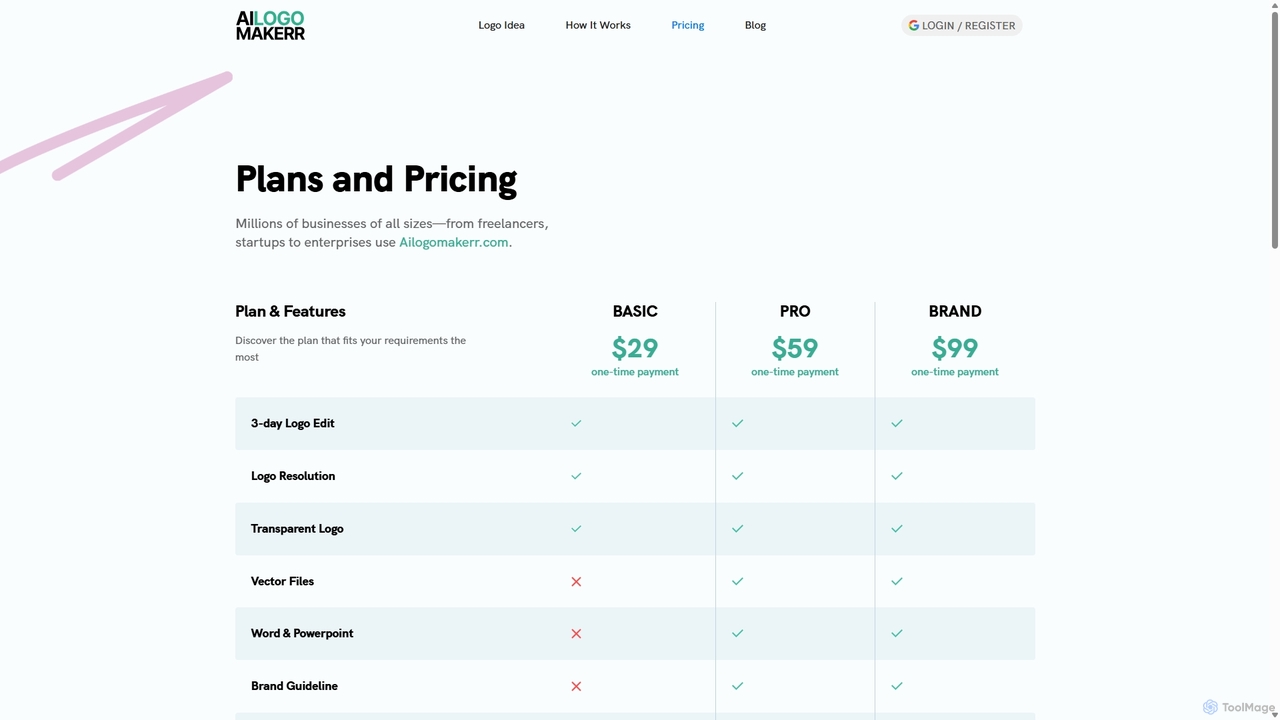The height and width of the screenshot is (720, 1280).
Task: Click PRO checkmark for Brand Guideline
Action: 737,686
